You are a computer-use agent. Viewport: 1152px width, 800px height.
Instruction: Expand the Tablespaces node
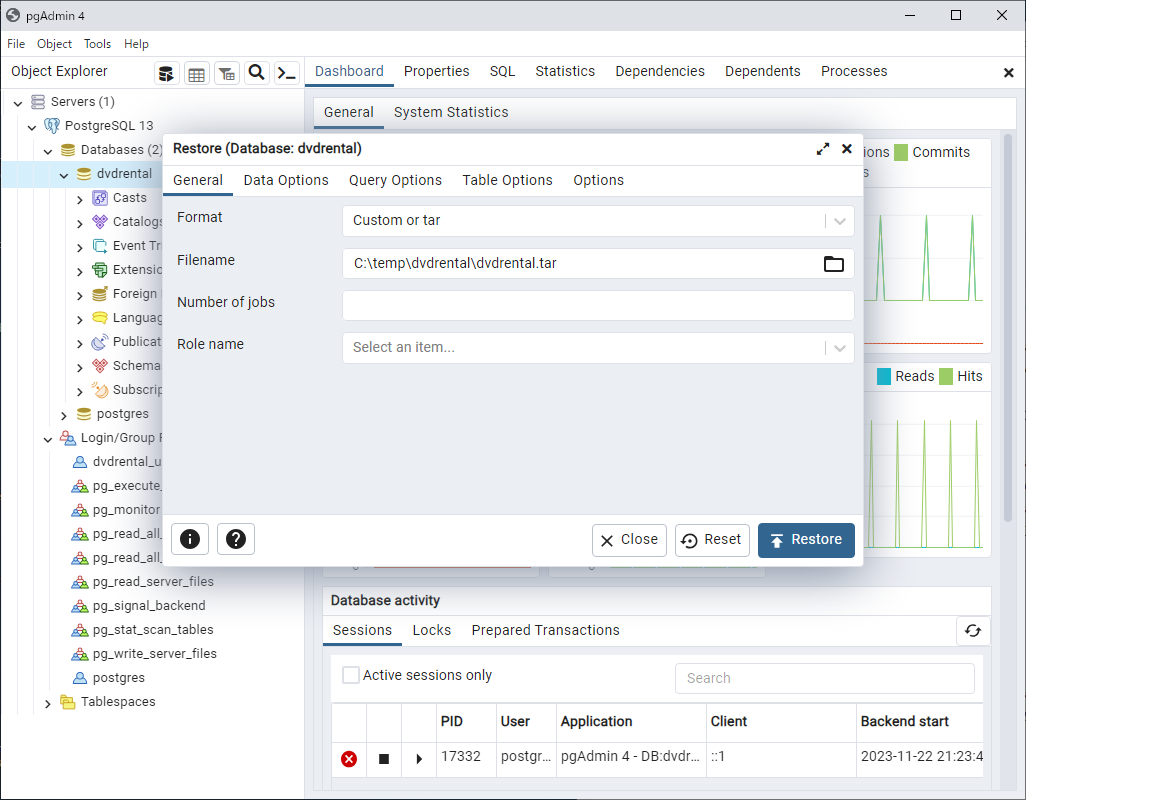click(48, 704)
